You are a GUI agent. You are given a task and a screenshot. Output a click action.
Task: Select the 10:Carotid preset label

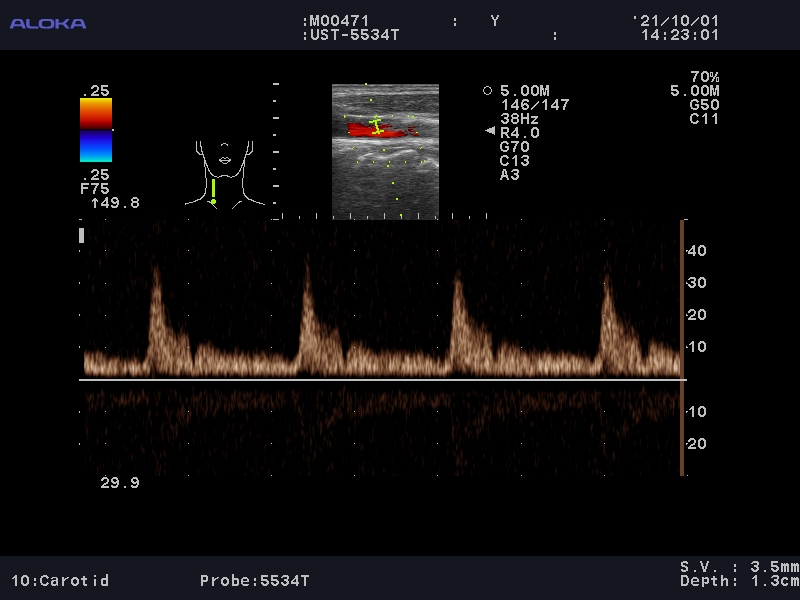[x=60, y=580]
